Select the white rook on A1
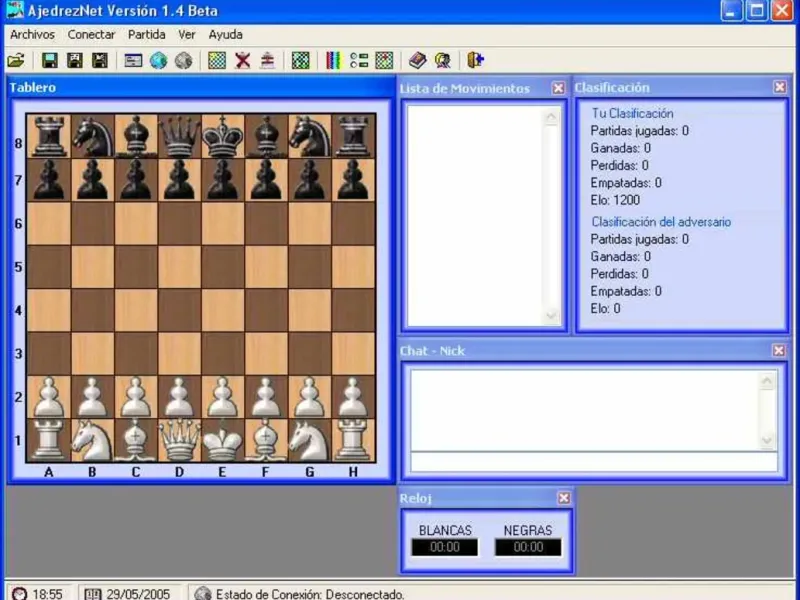This screenshot has height=600, width=800. [x=48, y=440]
